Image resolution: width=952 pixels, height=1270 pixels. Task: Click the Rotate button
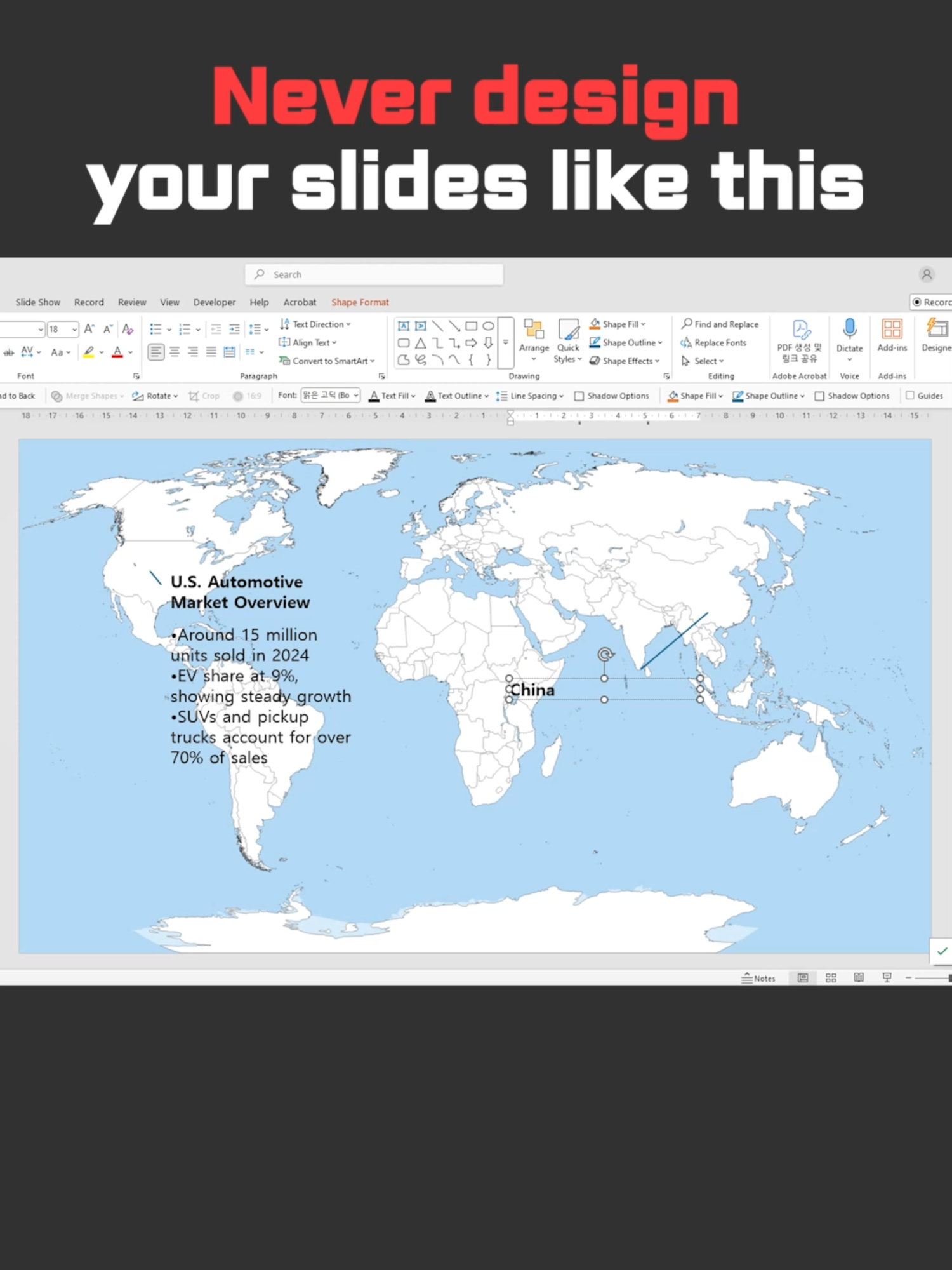click(x=155, y=396)
